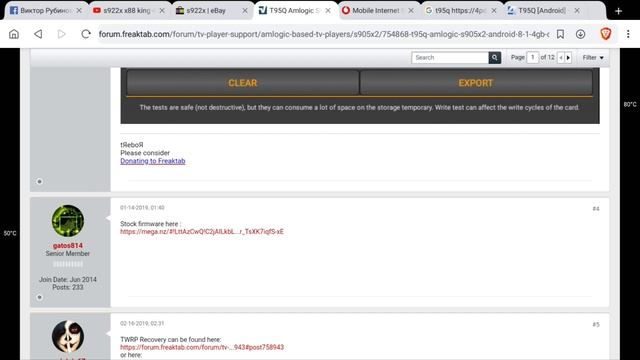Close the t95q Google search tab
640x360 pixels.
click(494, 11)
